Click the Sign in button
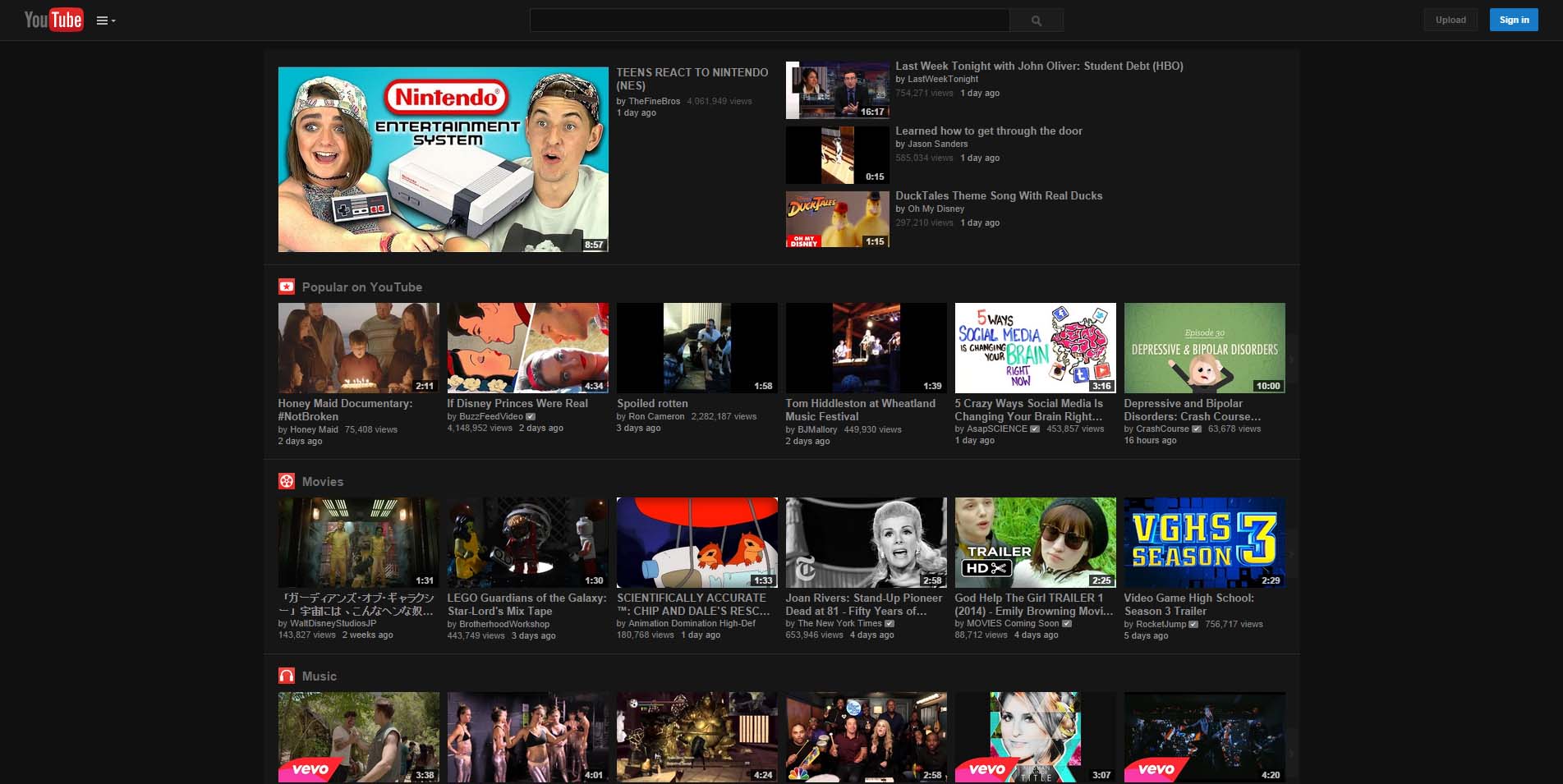This screenshot has height=784, width=1563. (1514, 20)
